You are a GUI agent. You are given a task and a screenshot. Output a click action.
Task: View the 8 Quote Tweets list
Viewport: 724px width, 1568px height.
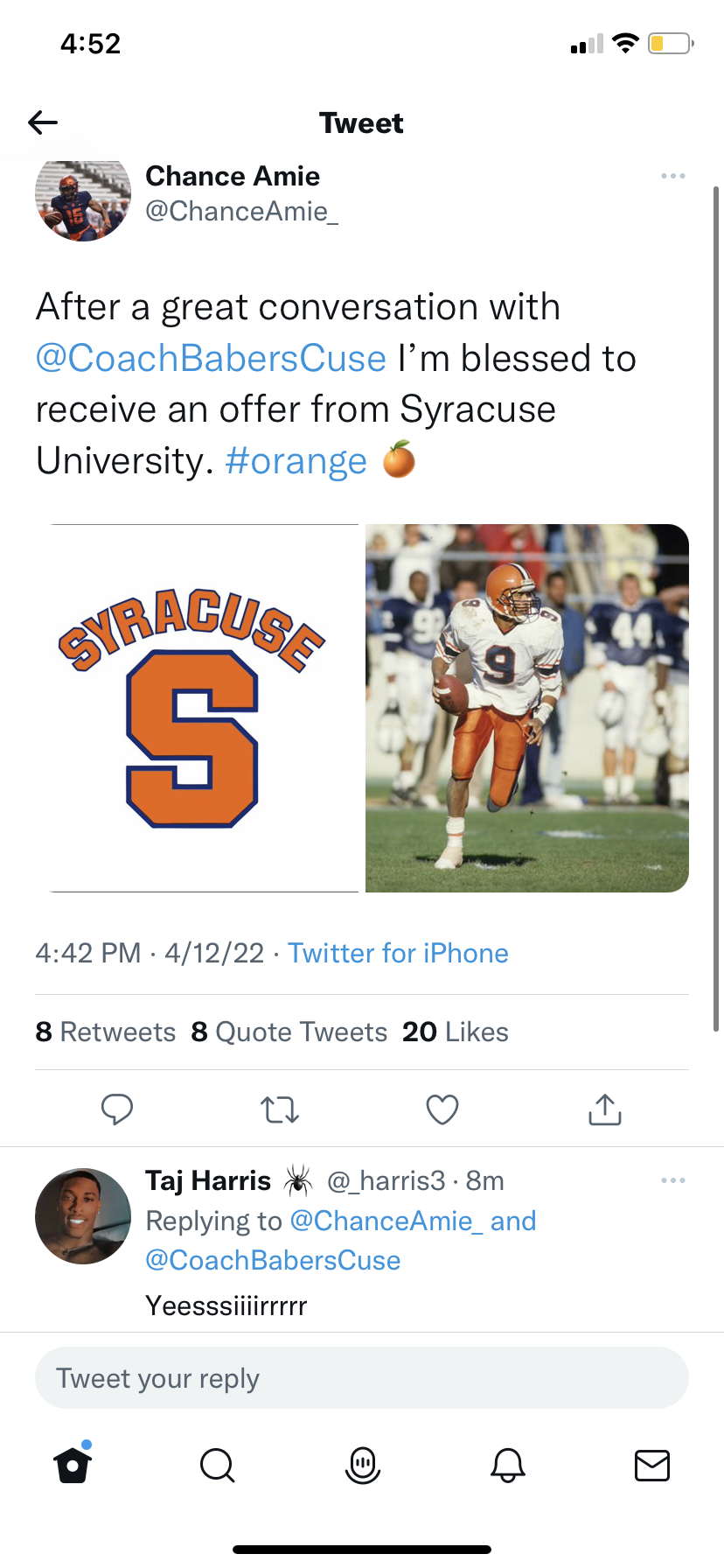click(289, 1032)
